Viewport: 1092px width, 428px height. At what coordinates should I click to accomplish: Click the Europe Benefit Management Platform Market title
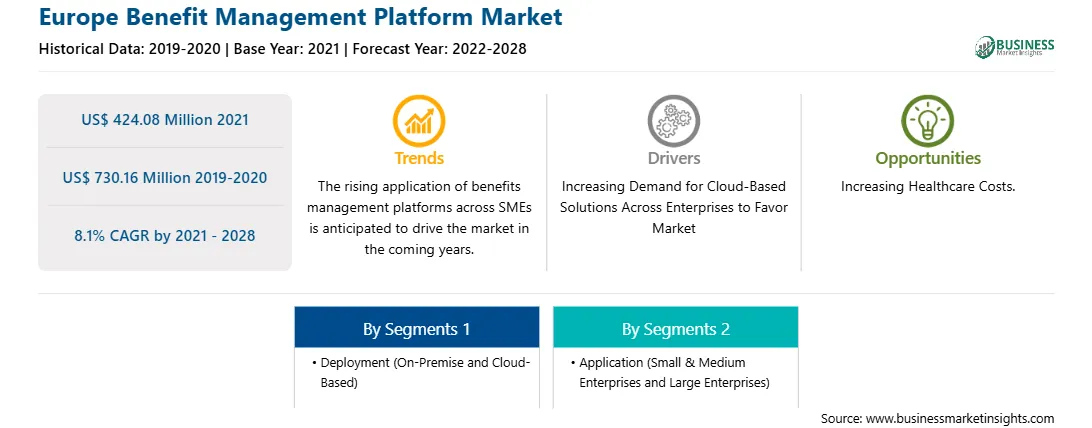click(x=300, y=17)
